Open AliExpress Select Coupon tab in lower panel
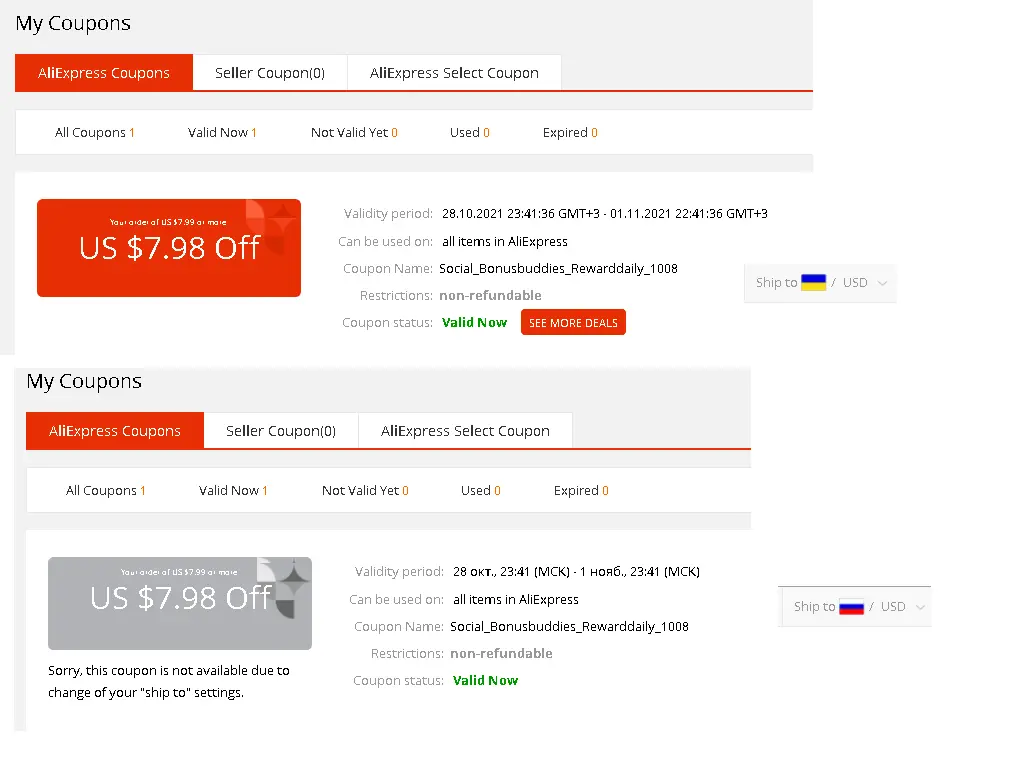 tap(466, 431)
